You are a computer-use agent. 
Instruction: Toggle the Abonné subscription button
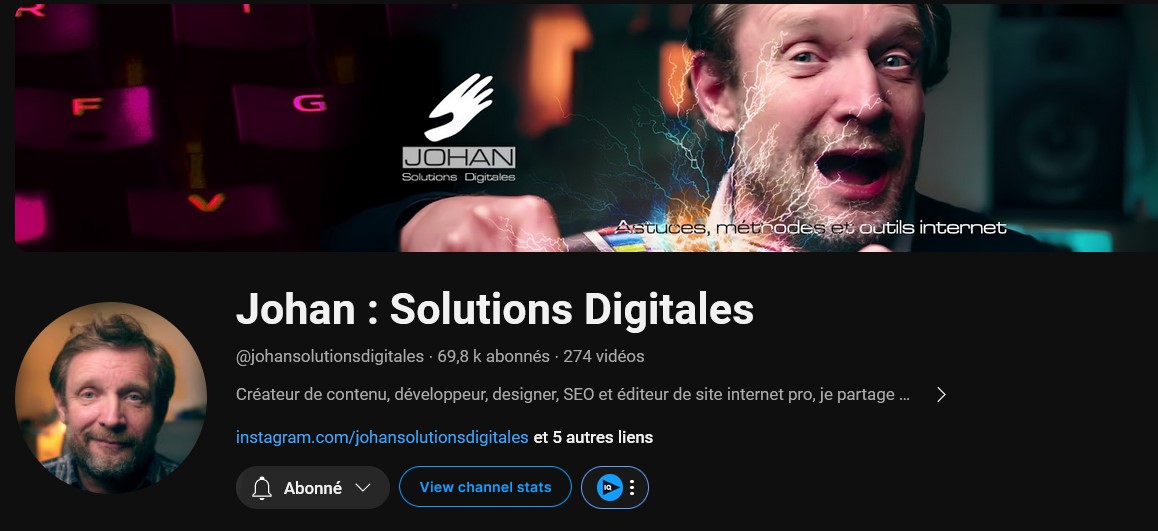(x=312, y=487)
